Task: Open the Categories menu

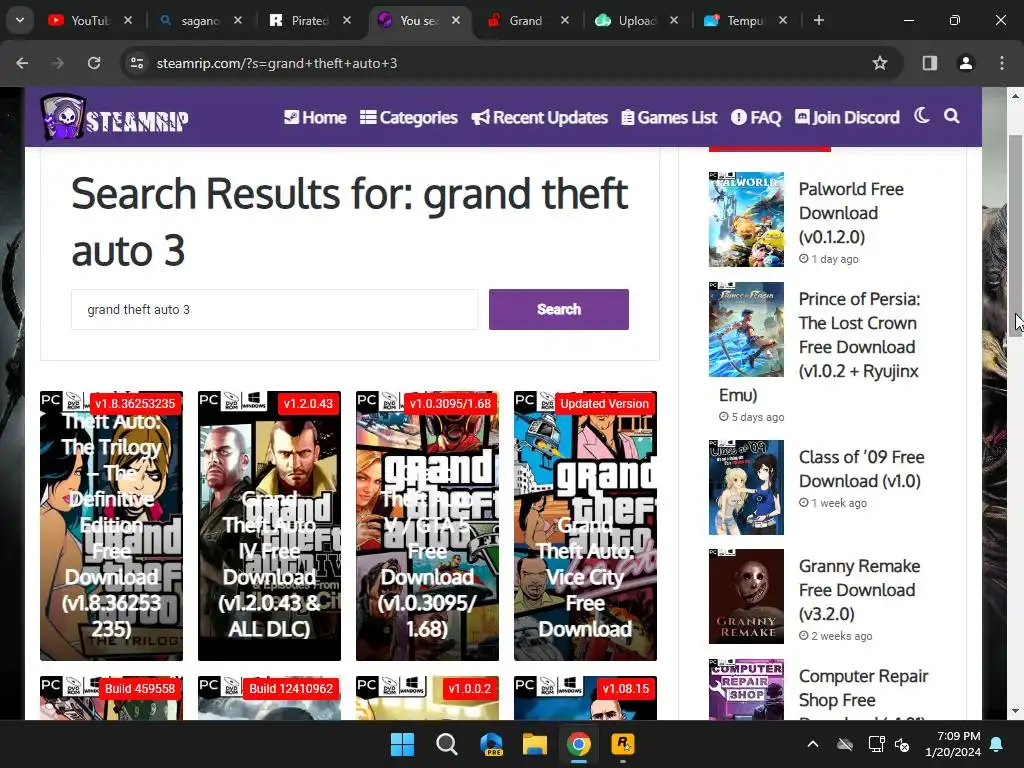Action: 409,118
